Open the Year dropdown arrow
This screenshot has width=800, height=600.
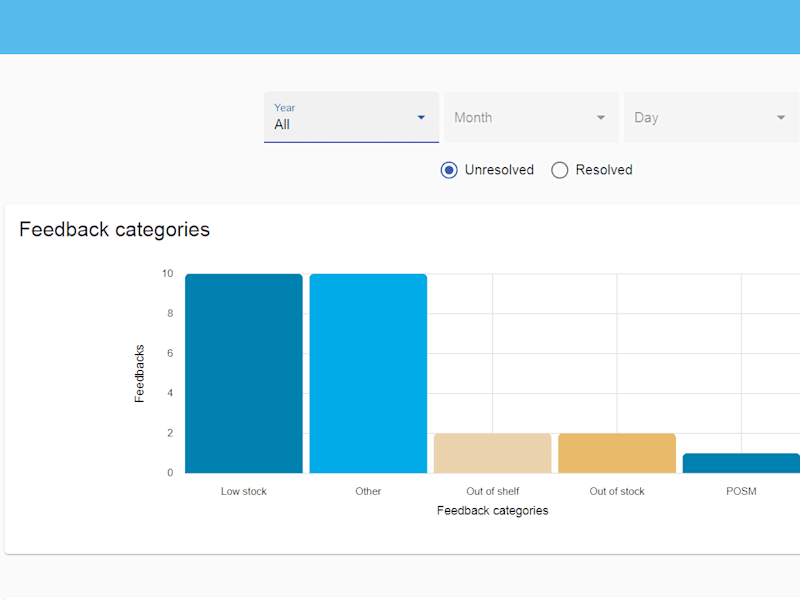[421, 117]
